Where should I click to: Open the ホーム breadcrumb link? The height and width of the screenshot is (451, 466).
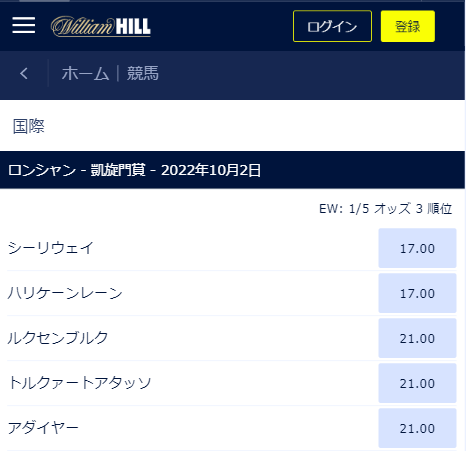tap(85, 73)
